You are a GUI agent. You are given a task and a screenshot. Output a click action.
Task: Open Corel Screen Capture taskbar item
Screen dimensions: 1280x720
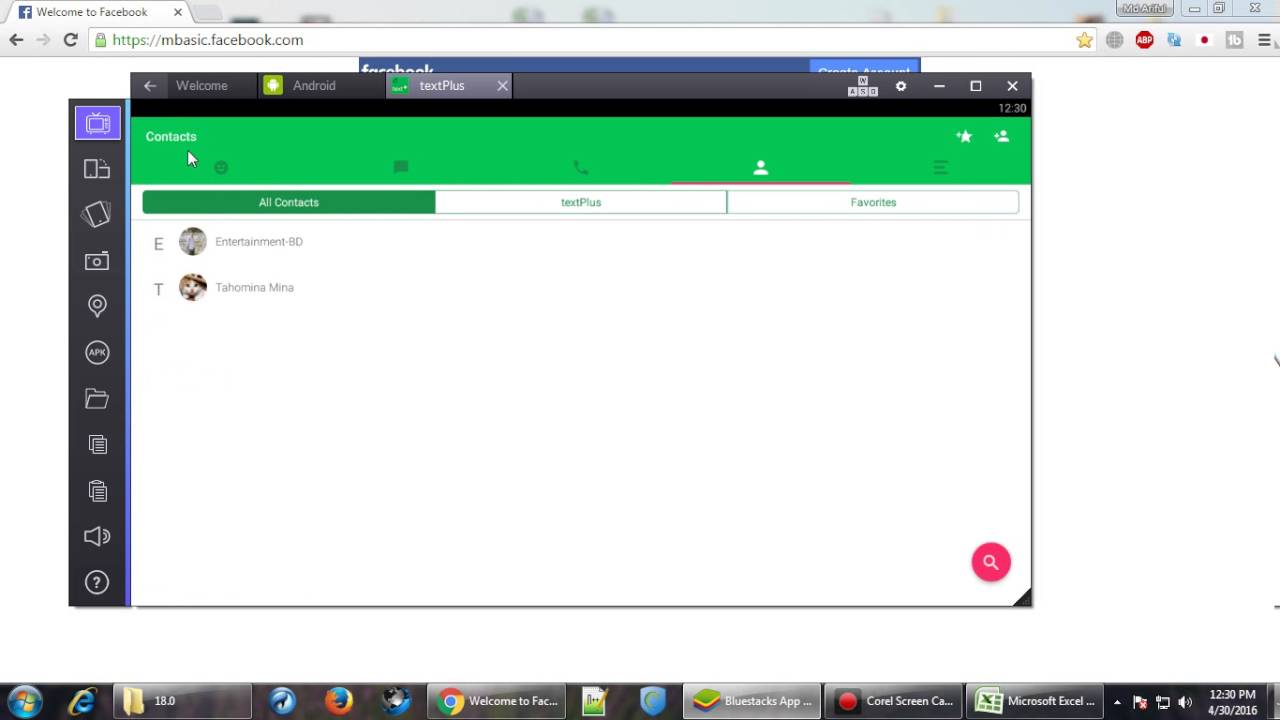tap(895, 701)
